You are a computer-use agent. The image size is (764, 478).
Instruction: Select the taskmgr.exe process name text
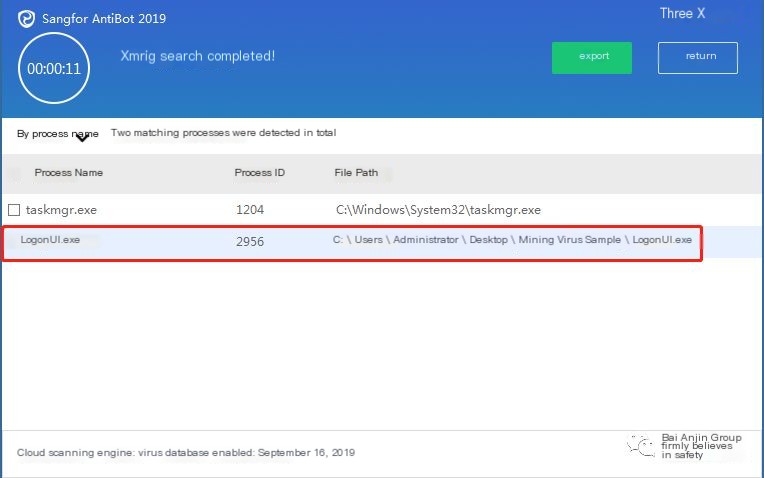[x=61, y=210]
